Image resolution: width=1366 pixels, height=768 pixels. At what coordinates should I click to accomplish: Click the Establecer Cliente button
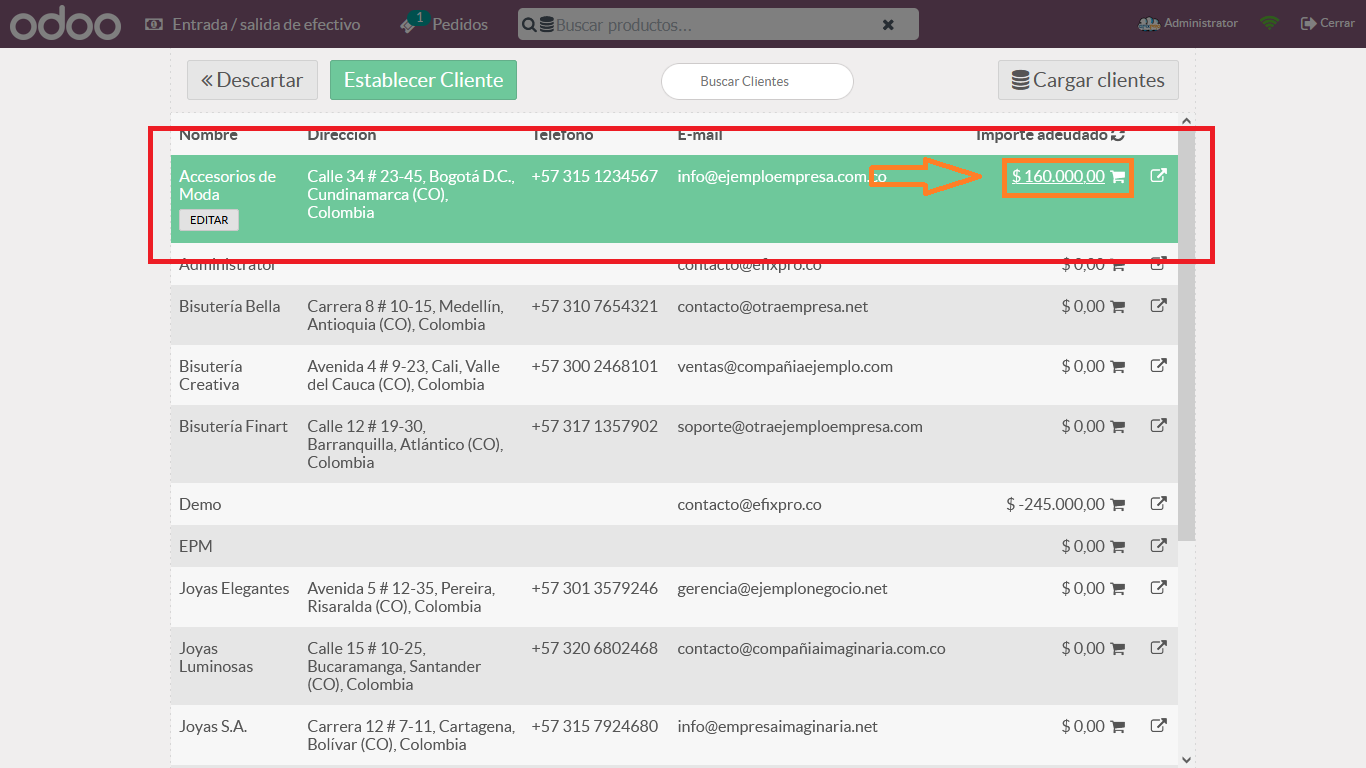[x=423, y=80]
